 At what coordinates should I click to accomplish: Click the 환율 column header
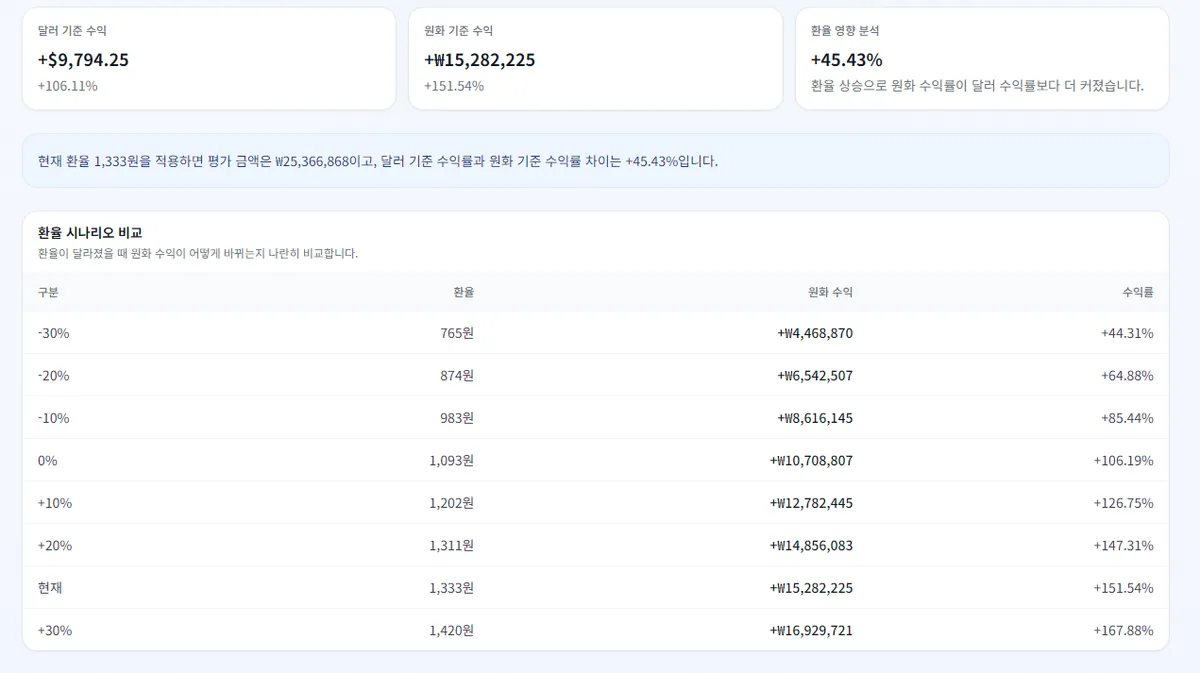coord(463,292)
